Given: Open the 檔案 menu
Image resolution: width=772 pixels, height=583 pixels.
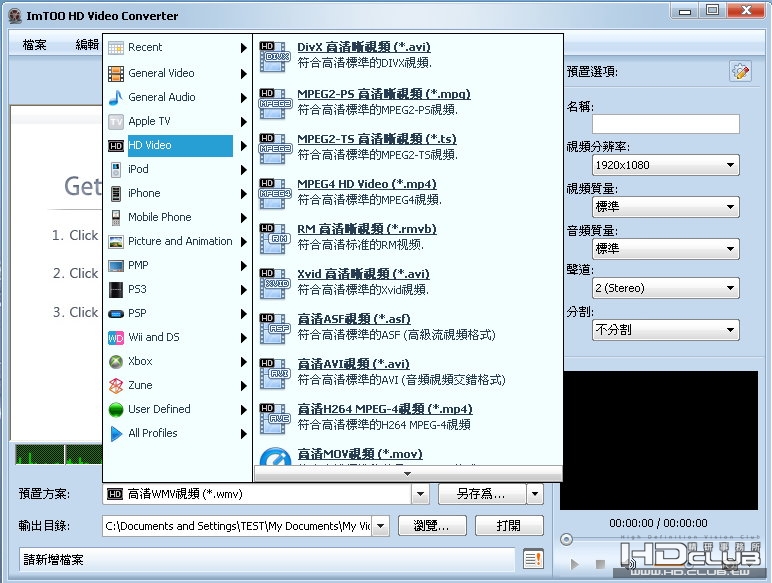Looking at the screenshot, I should point(34,45).
